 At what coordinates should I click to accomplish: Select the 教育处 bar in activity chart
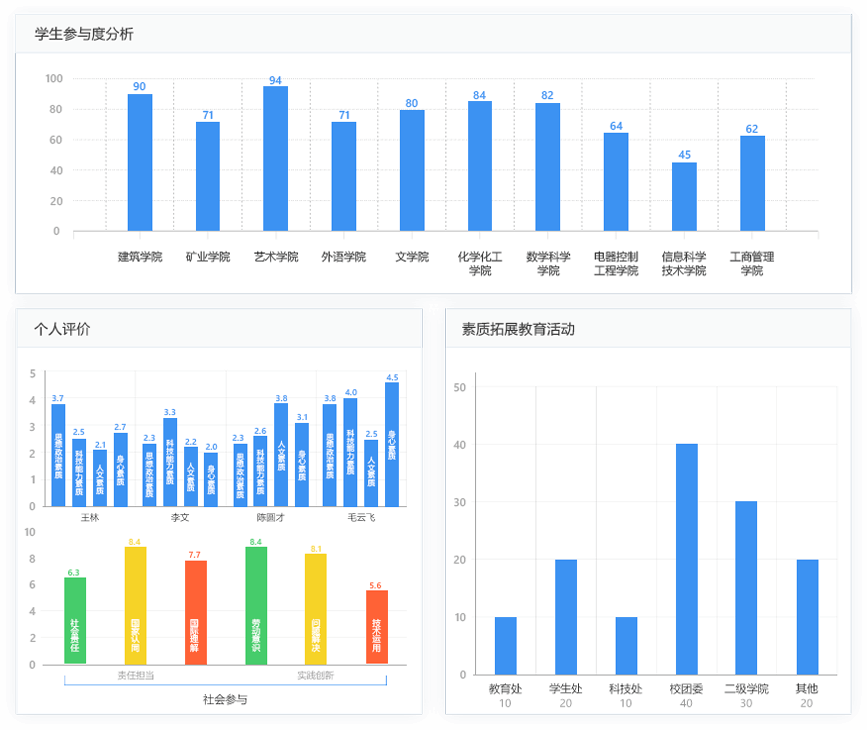506,645
